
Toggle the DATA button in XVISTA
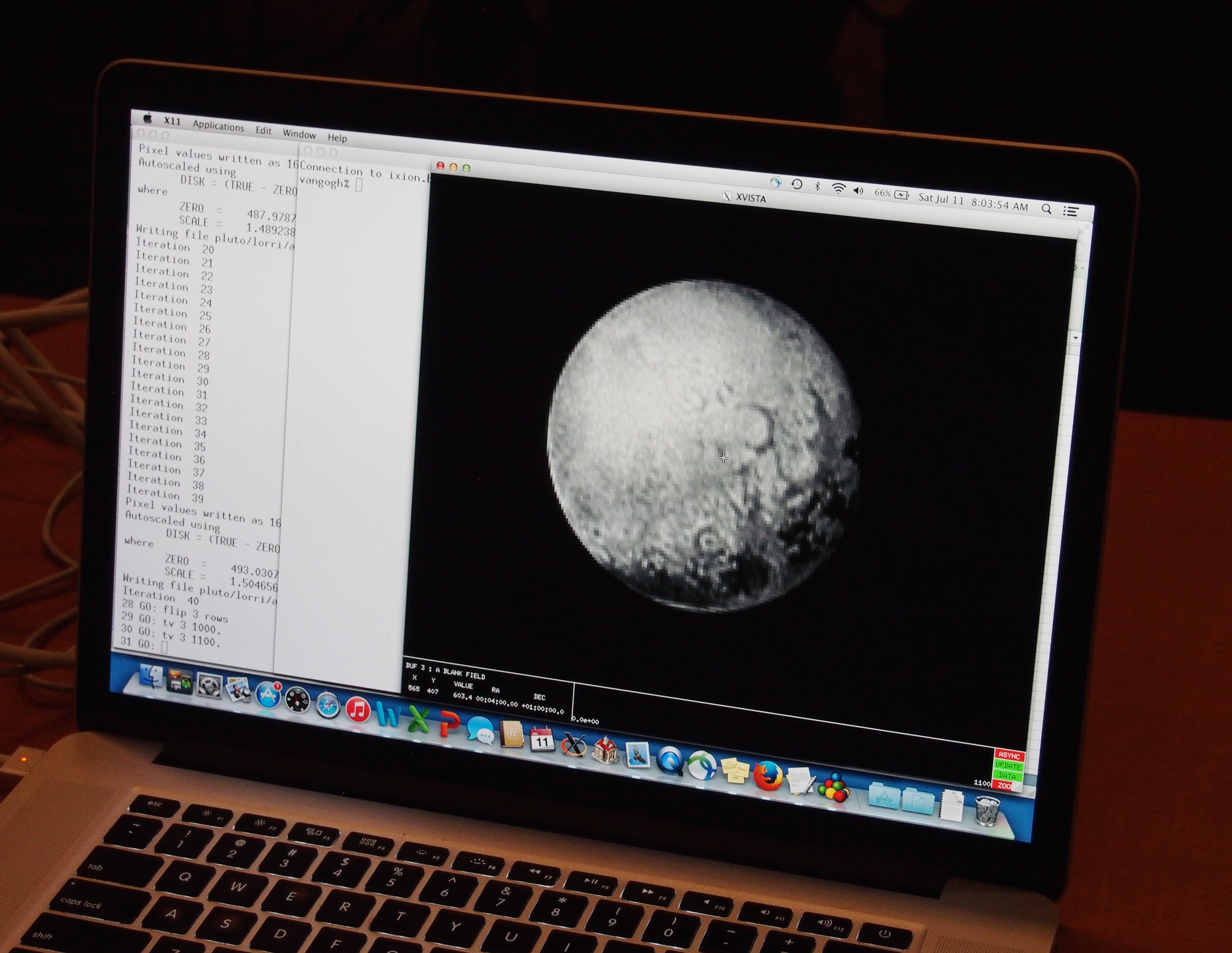[1008, 776]
